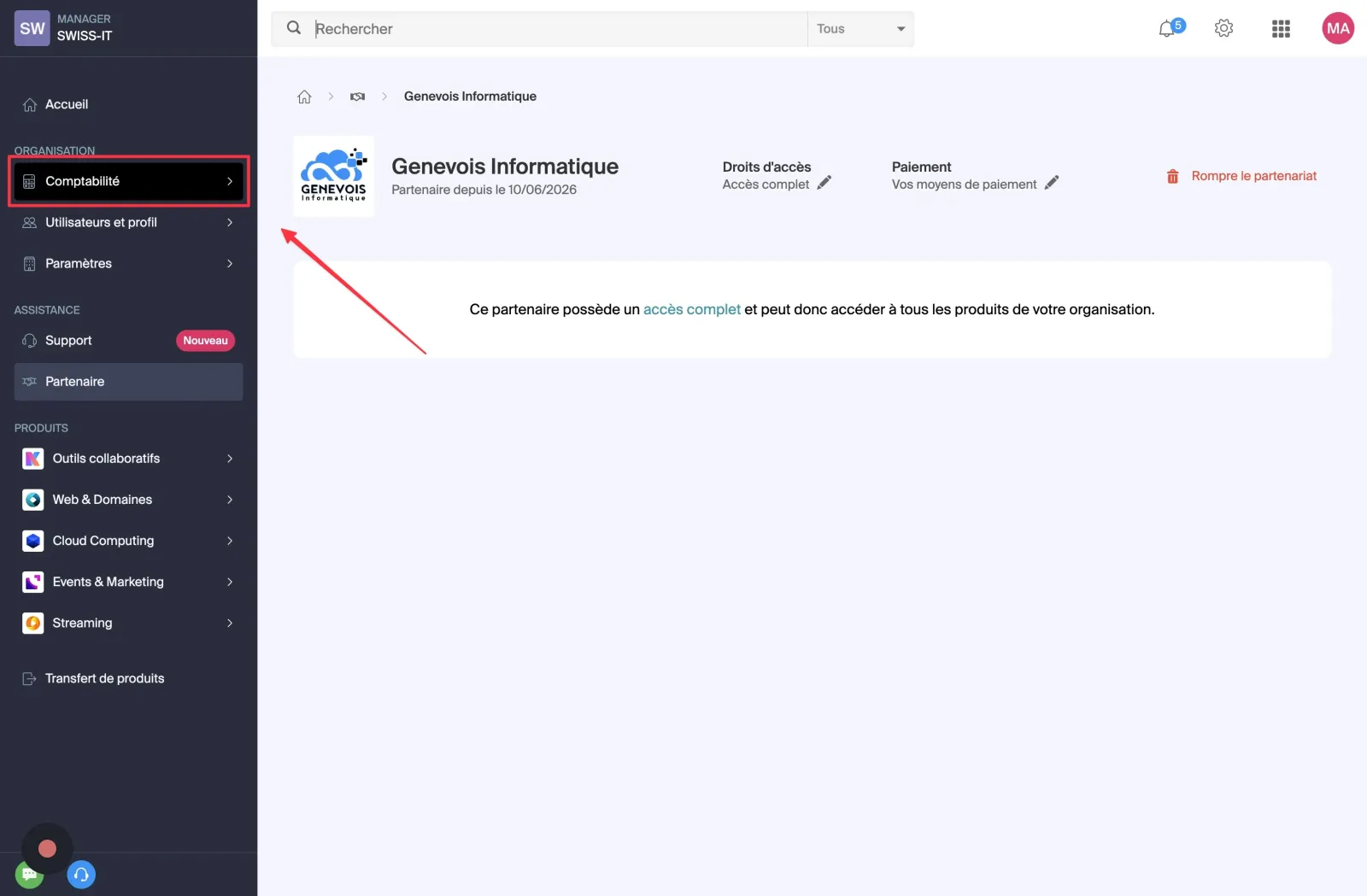Screen dimensions: 1367x896
Task: Expand Utilisateurs et profil chevron
Action: tap(230, 222)
